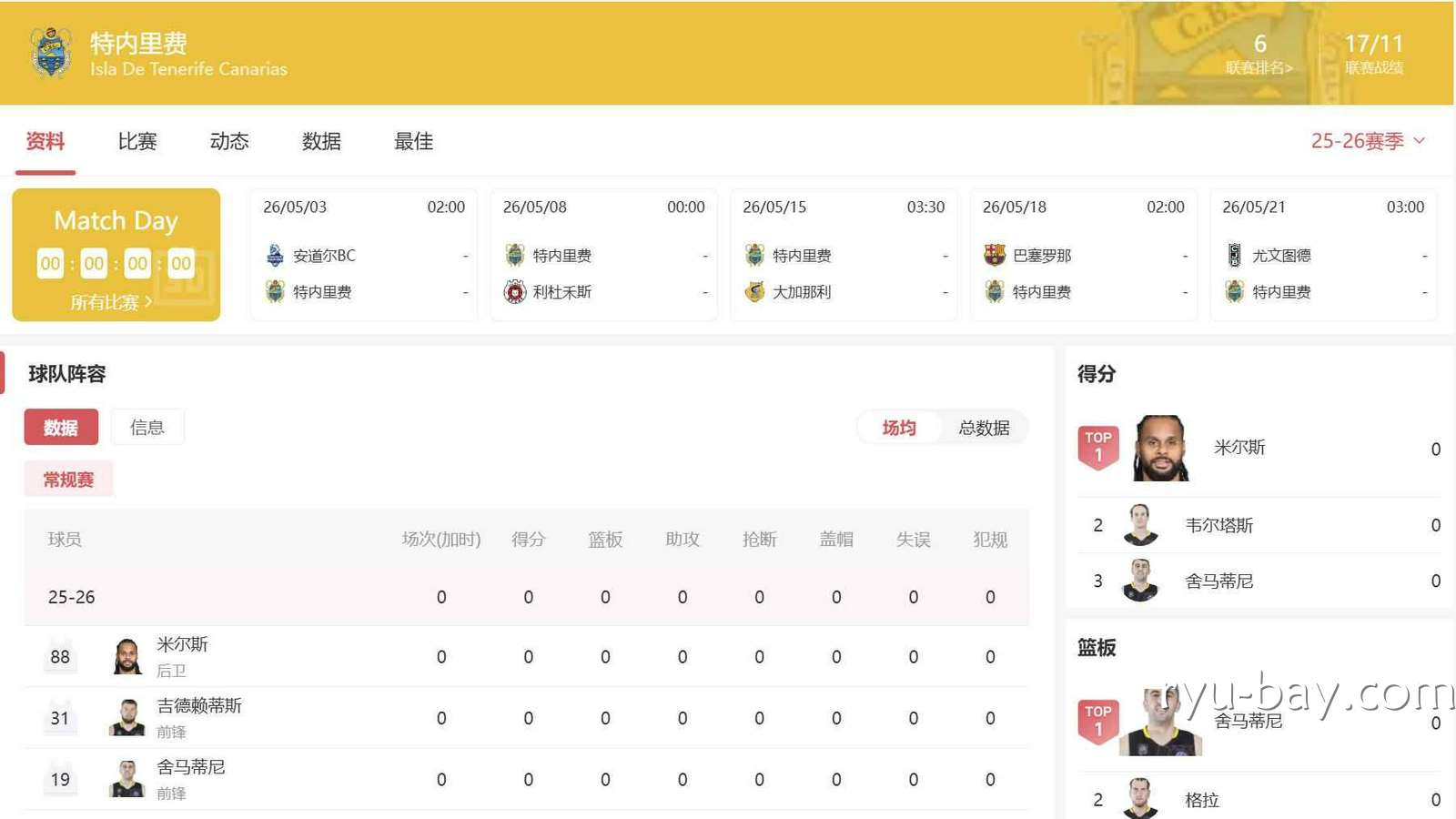Click the 助攻 column header
The width and height of the screenshot is (1456, 819).
point(682,540)
